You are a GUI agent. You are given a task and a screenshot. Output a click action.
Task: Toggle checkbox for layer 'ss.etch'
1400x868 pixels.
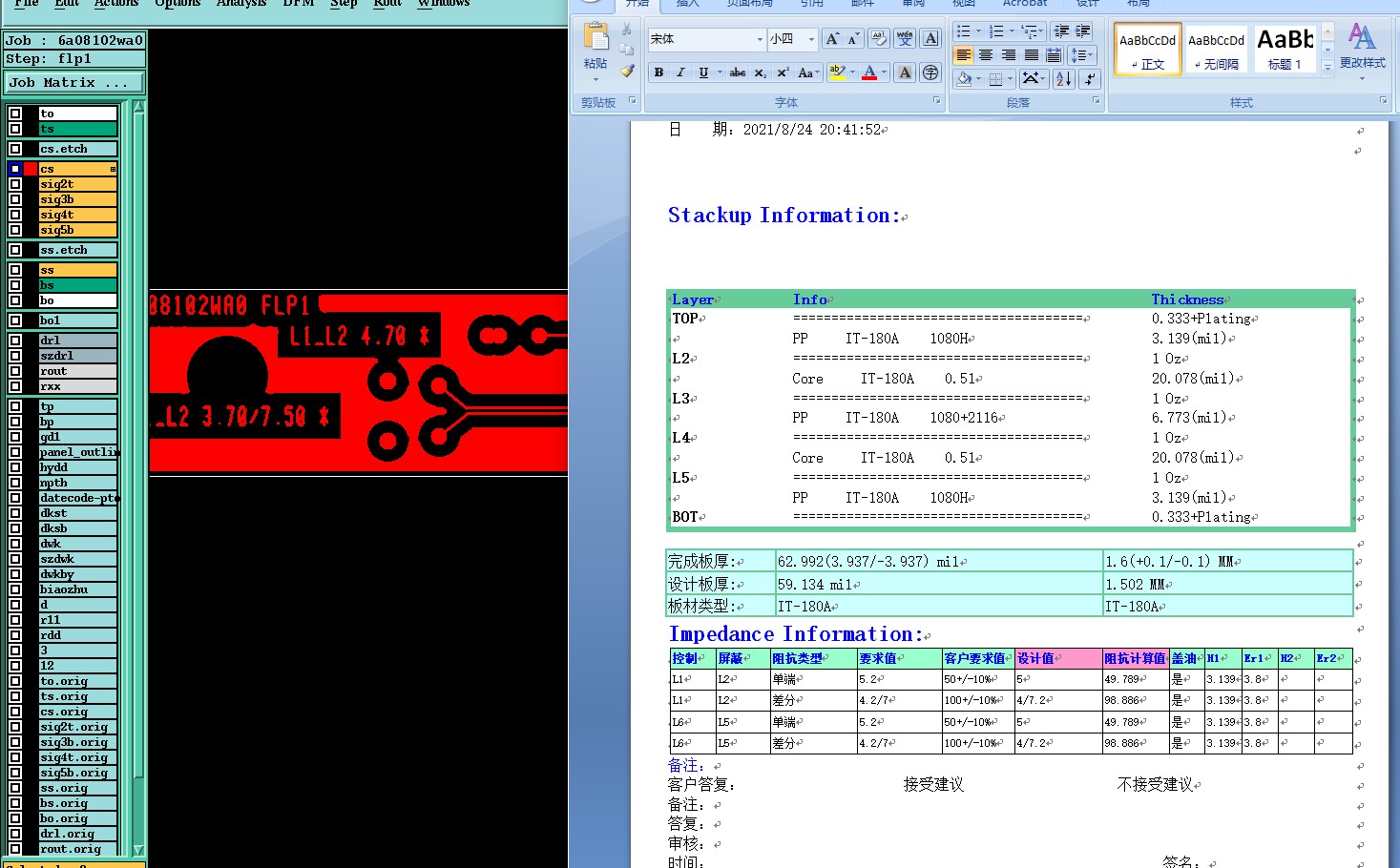pyautogui.click(x=15, y=250)
